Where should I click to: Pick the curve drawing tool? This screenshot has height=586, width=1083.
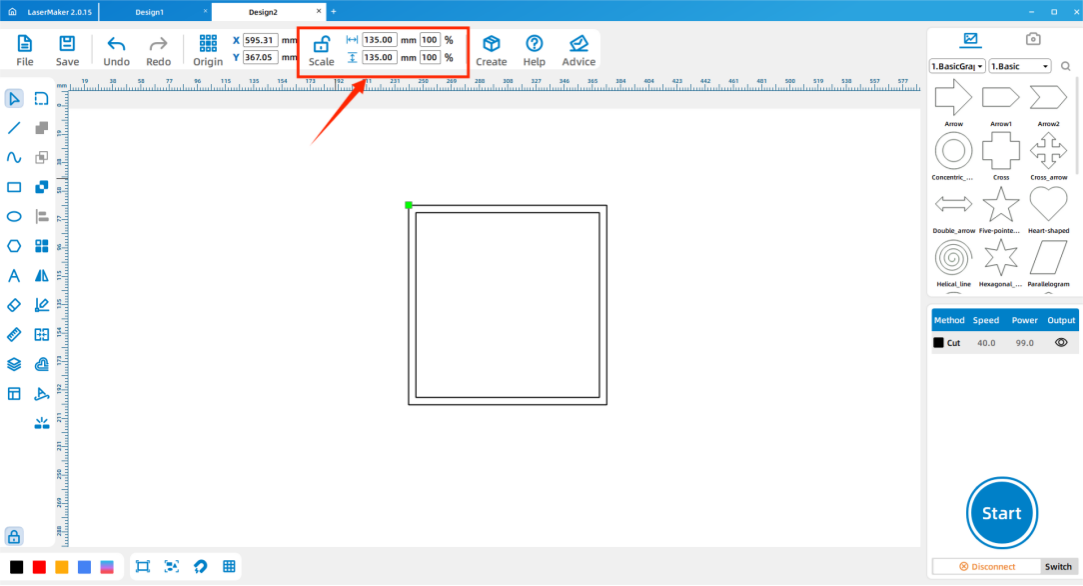point(14,158)
